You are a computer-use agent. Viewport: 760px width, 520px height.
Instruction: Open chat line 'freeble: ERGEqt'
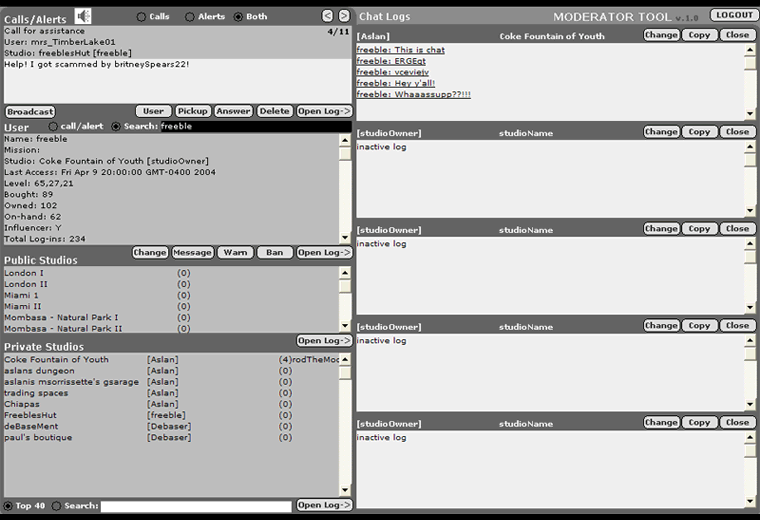pyautogui.click(x=391, y=61)
